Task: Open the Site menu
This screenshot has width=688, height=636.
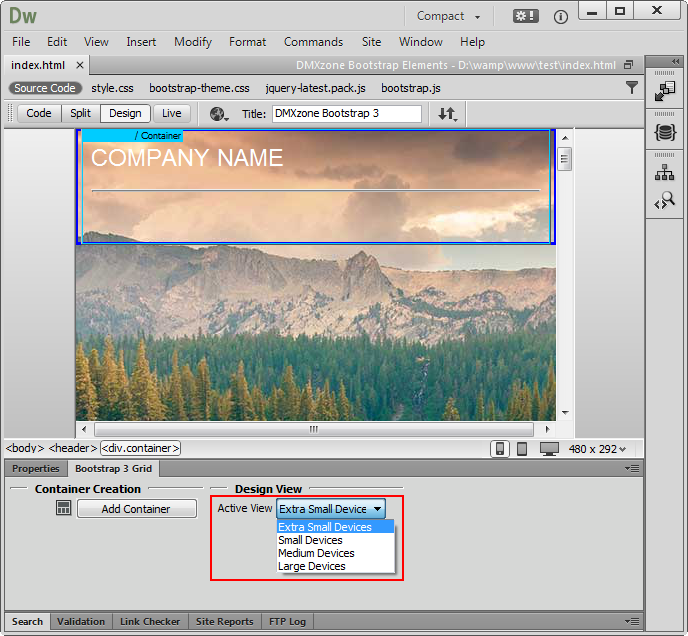Action: 371,42
